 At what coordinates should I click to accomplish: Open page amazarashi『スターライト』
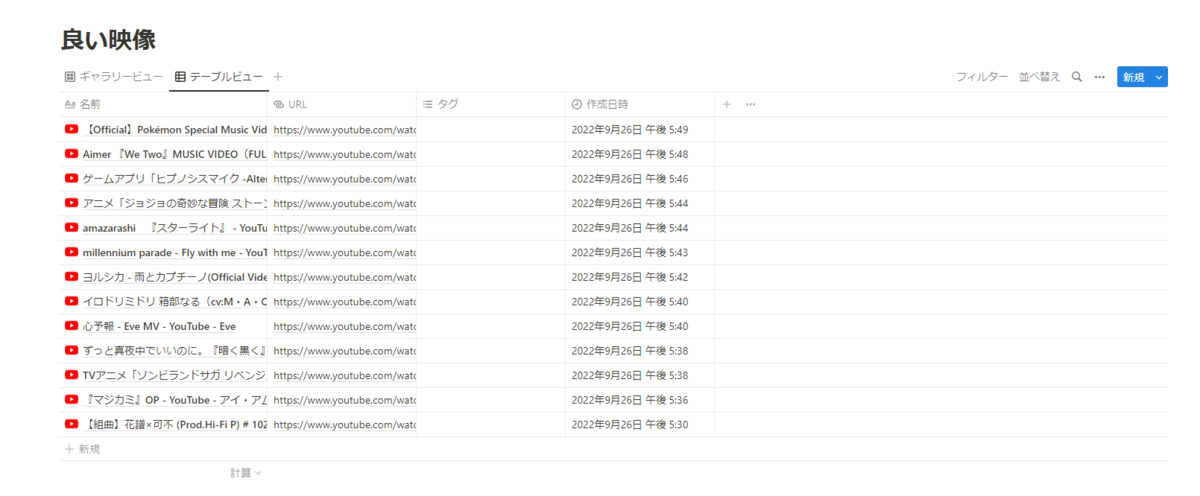(x=175, y=228)
